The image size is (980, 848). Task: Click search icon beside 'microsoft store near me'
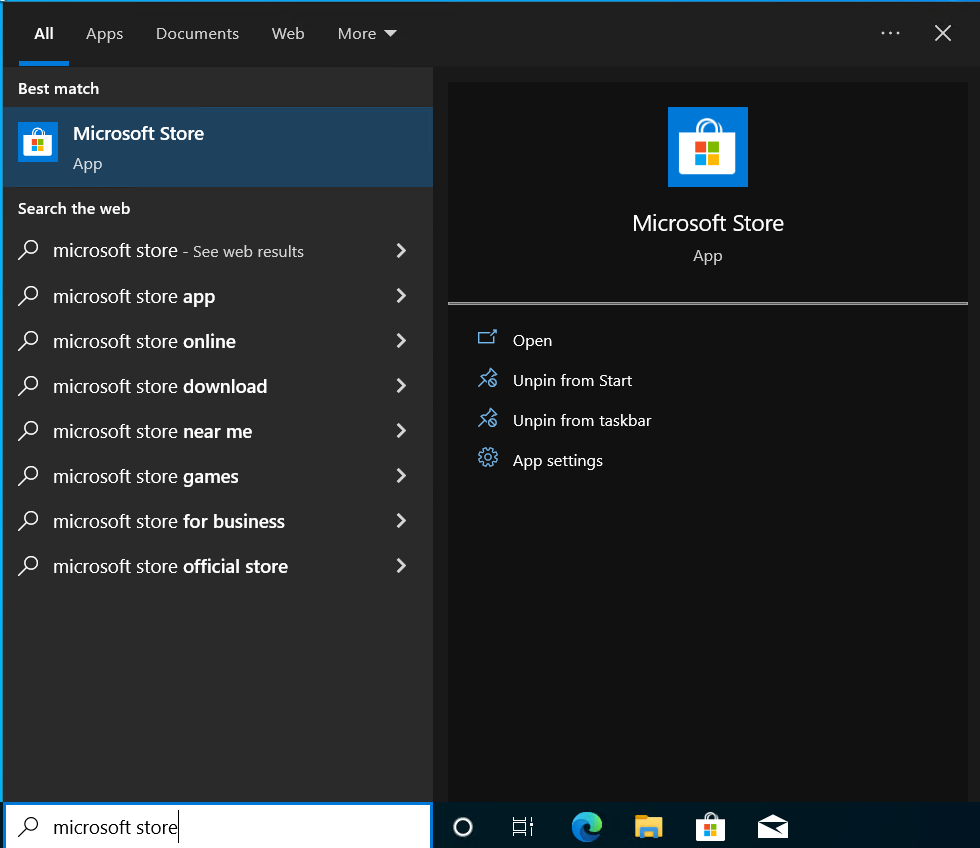pos(29,431)
